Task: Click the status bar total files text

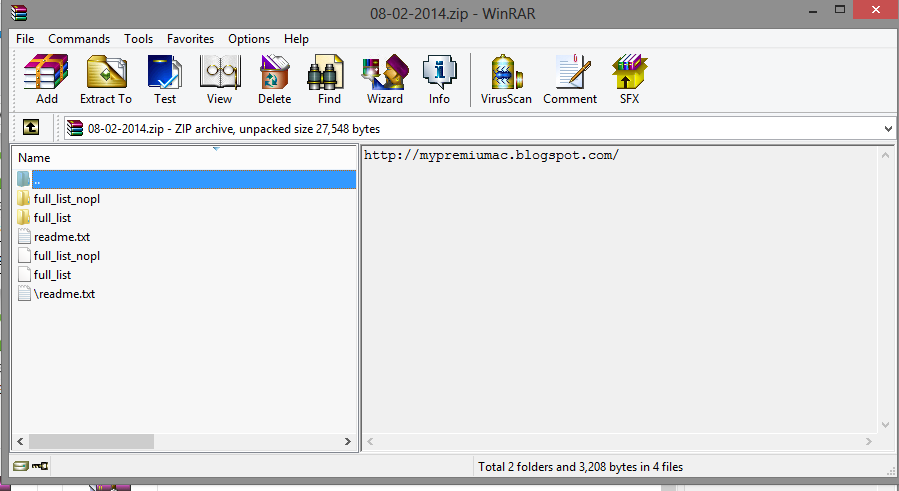Action: point(581,467)
